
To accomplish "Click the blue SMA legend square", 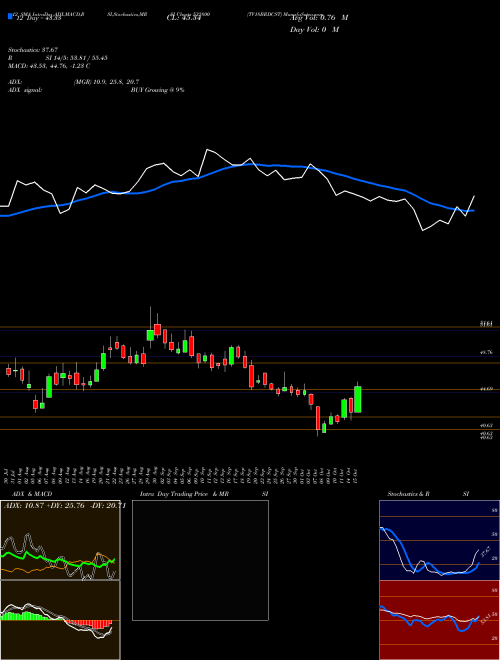I will point(10,16).
